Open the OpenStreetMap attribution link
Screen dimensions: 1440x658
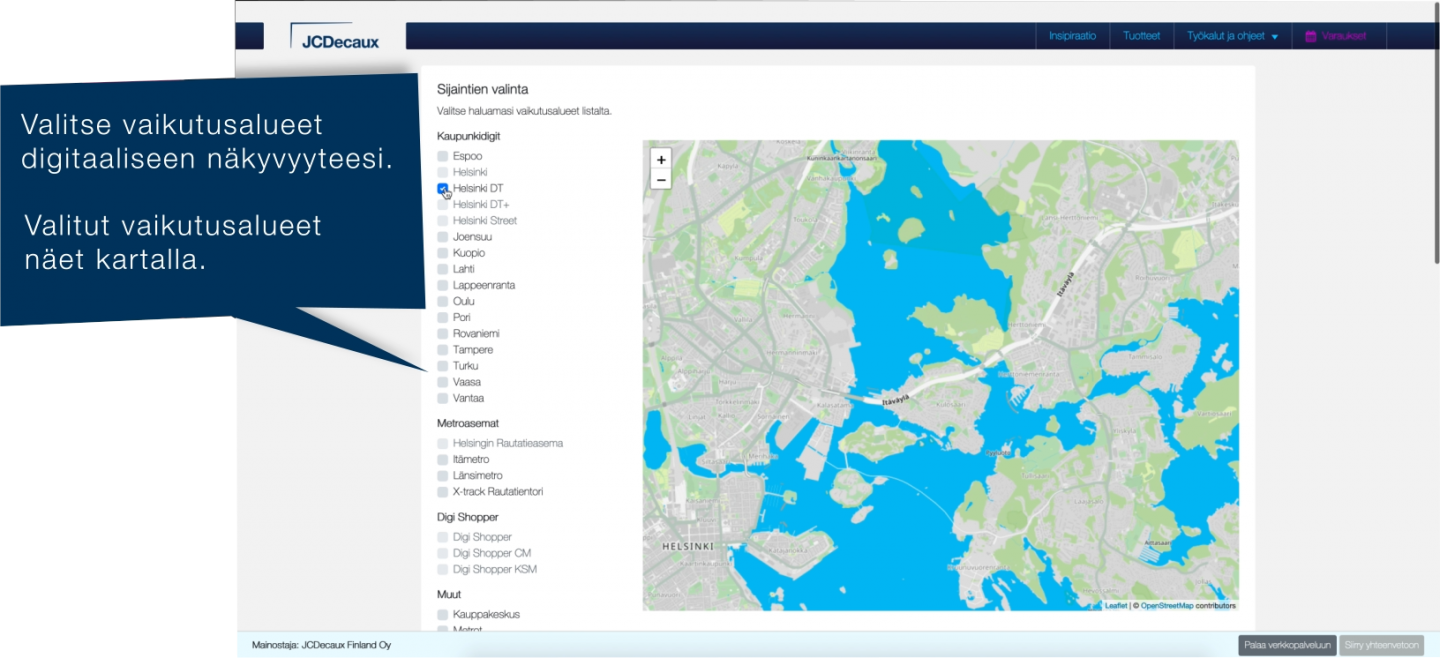(x=1167, y=606)
